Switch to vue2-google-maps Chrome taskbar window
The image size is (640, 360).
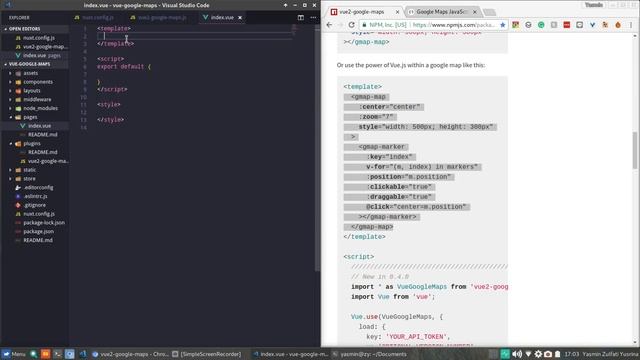pos(130,354)
